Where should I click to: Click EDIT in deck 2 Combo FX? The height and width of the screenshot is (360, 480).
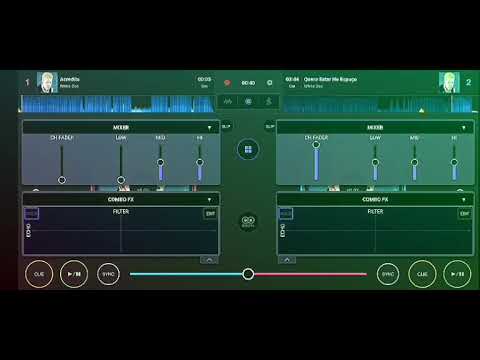(465, 214)
